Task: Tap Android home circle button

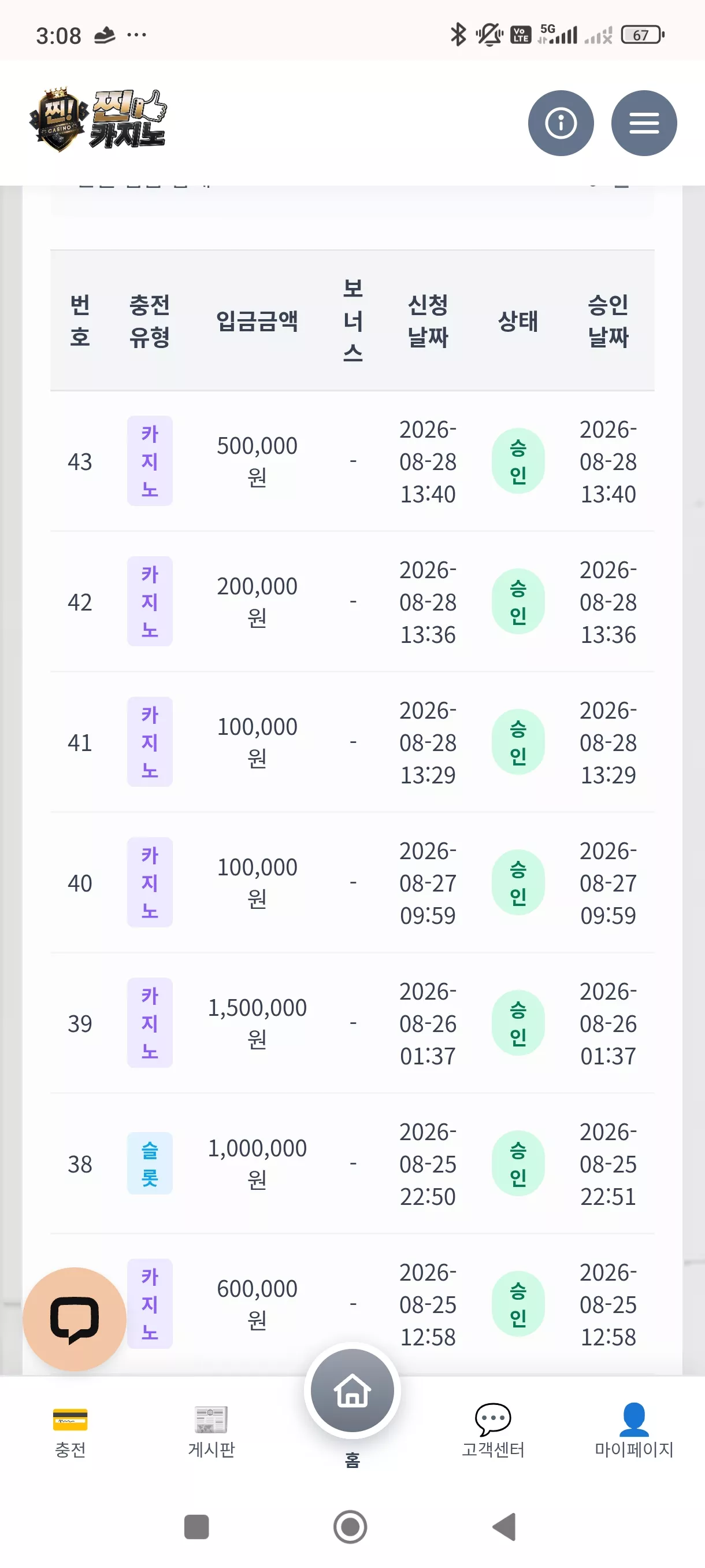Action: [x=350, y=1526]
